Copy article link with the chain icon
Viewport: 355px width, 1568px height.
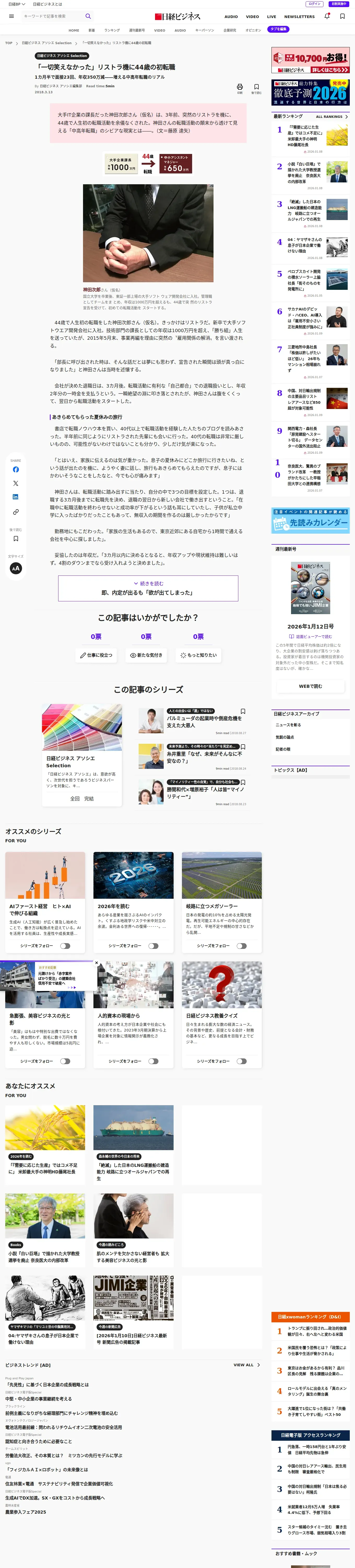pos(16,512)
